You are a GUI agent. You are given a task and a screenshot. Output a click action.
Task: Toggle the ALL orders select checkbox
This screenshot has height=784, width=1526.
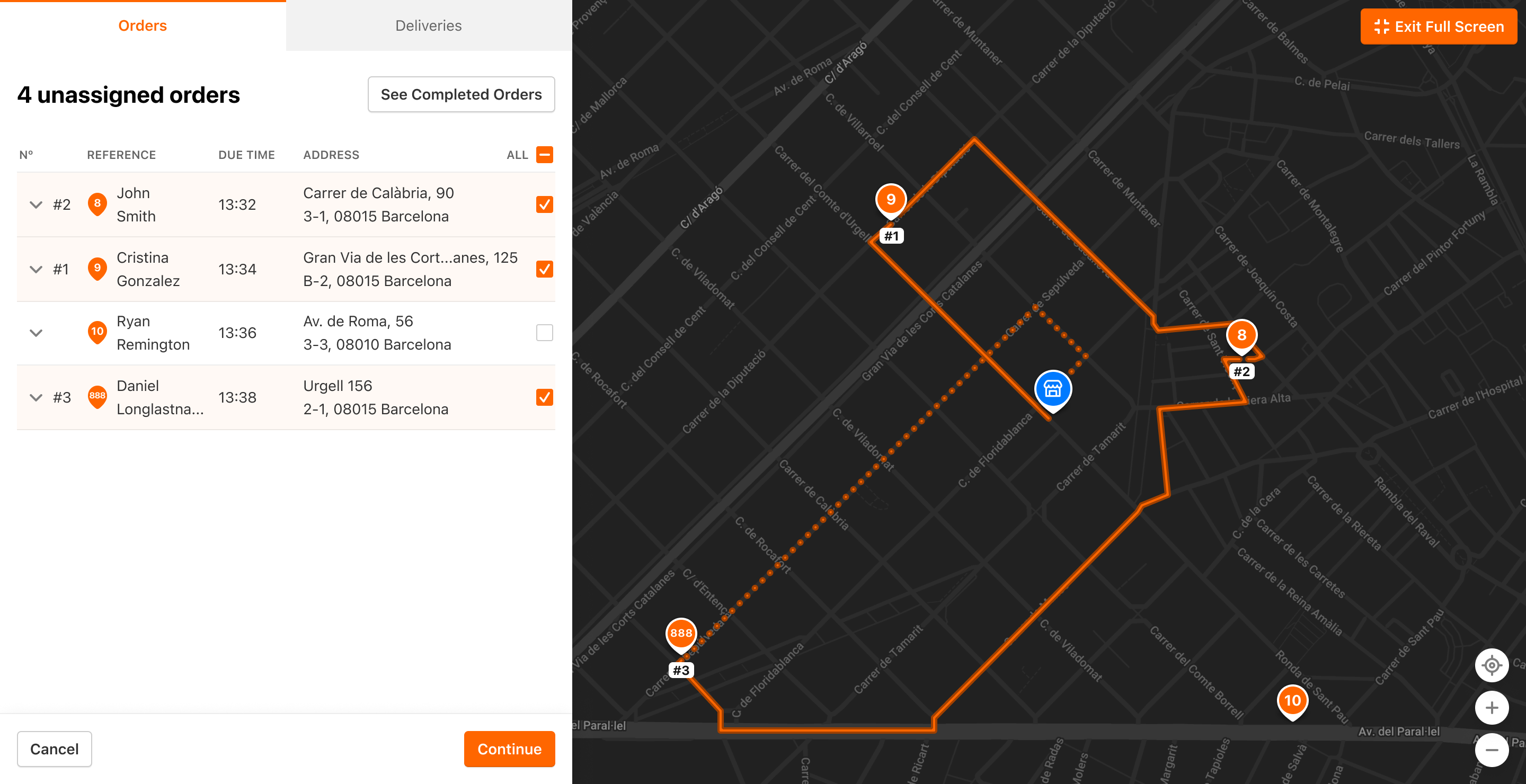pos(544,155)
